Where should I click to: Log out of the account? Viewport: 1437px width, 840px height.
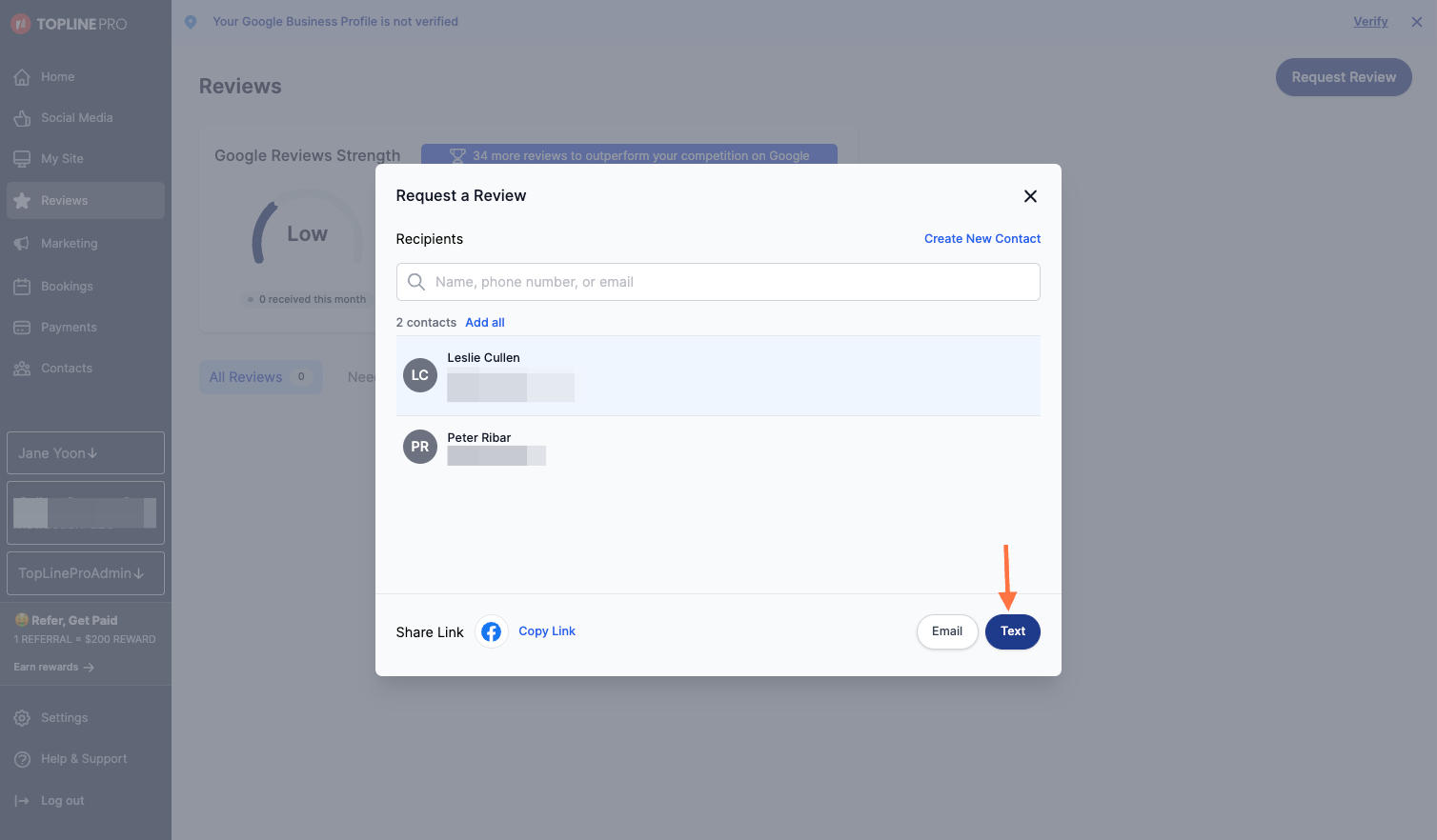click(86, 801)
